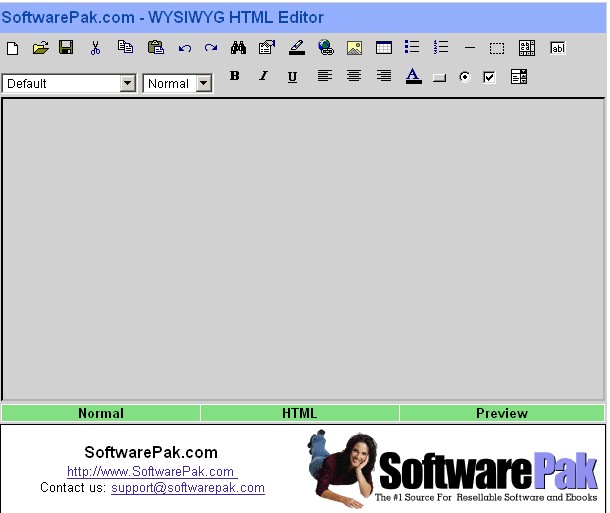The image size is (610, 513).
Task: Undo the last action
Action: click(184, 48)
